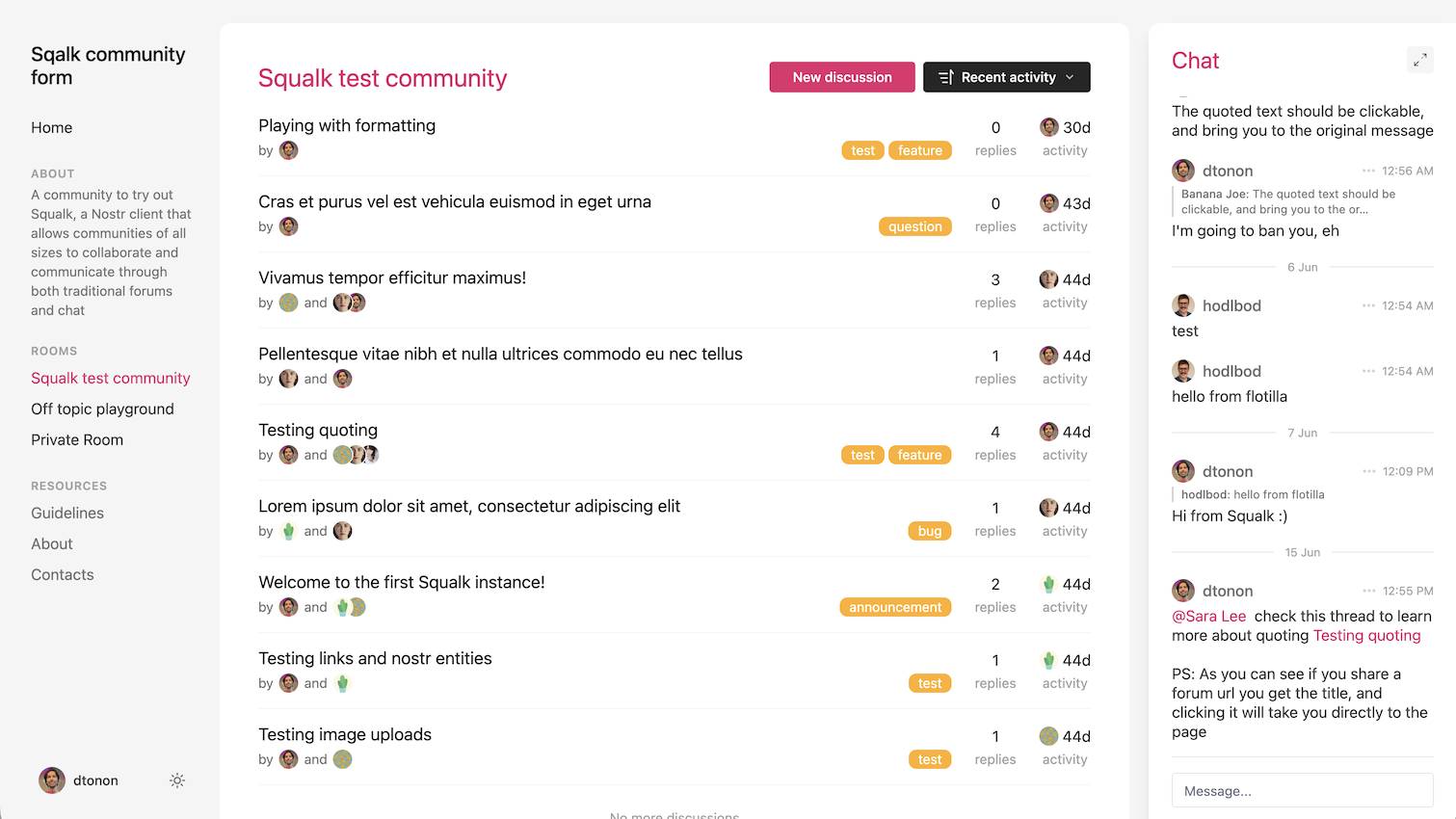Start a New discussion
The width and height of the screenshot is (1456, 819).
coord(842,77)
